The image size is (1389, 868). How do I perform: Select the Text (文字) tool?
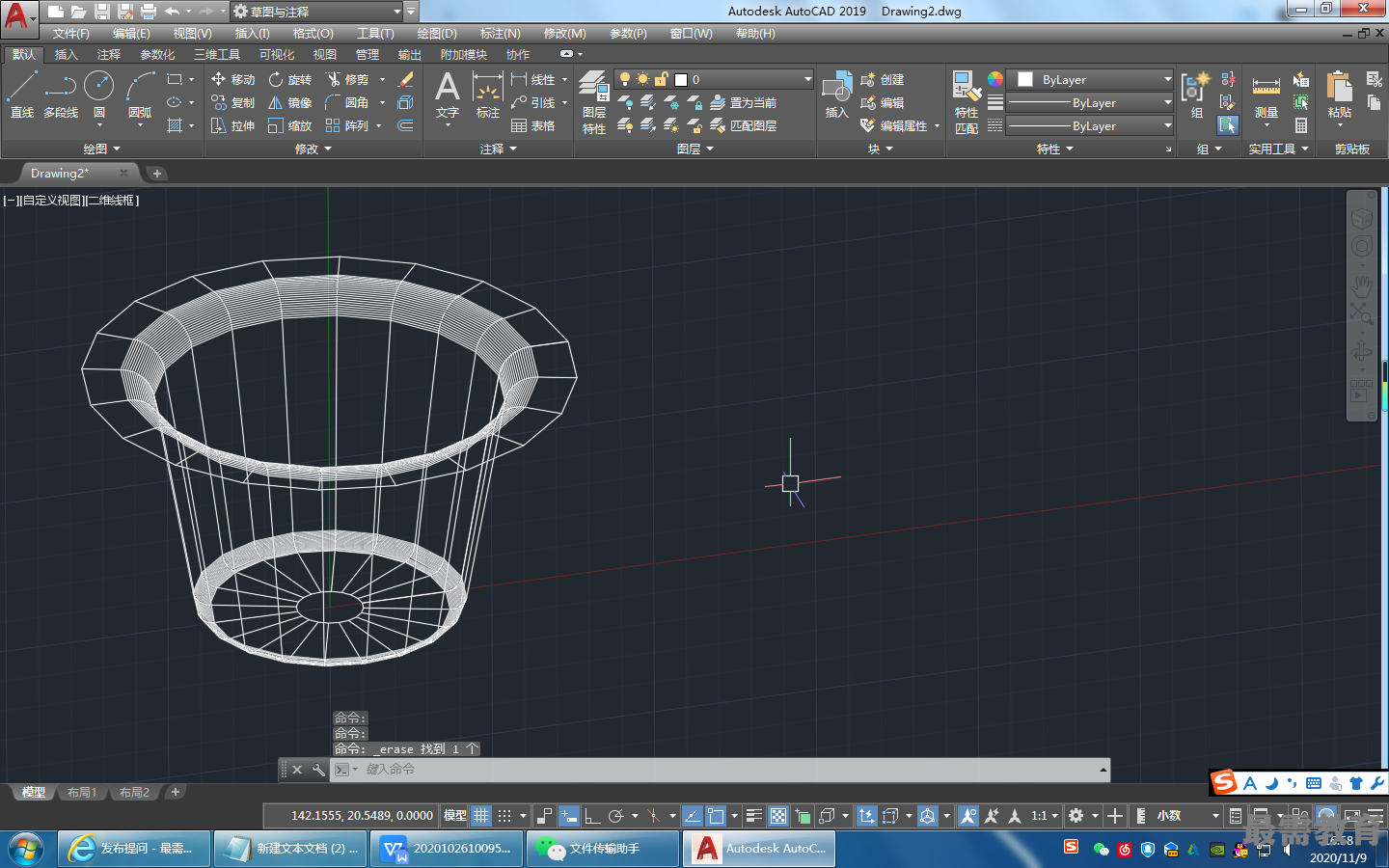point(448,95)
